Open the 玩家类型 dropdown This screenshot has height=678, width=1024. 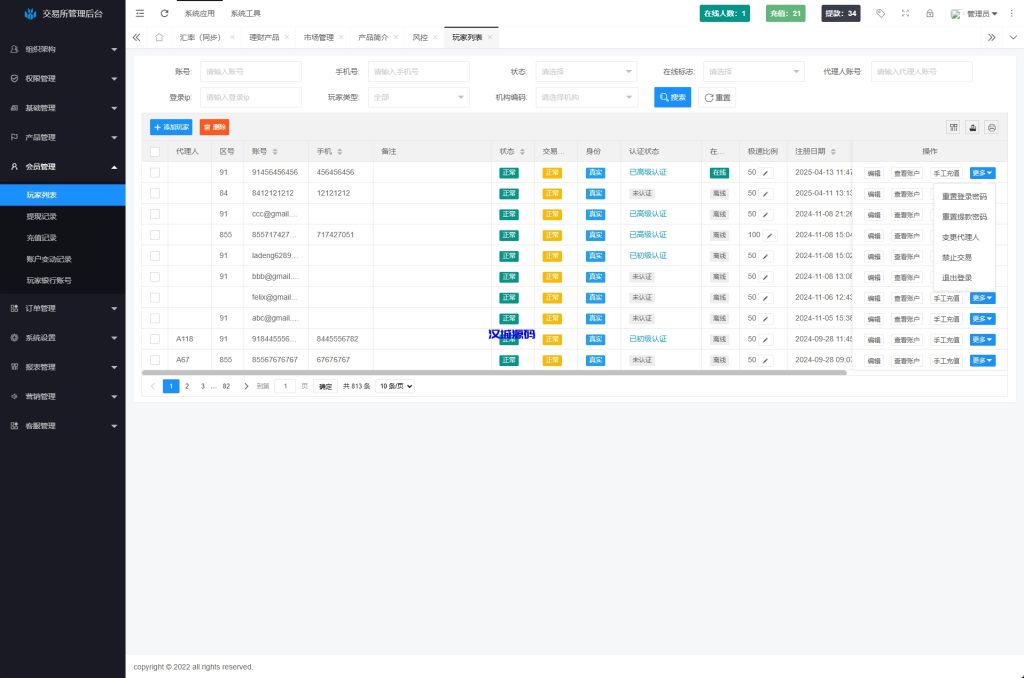pos(418,97)
